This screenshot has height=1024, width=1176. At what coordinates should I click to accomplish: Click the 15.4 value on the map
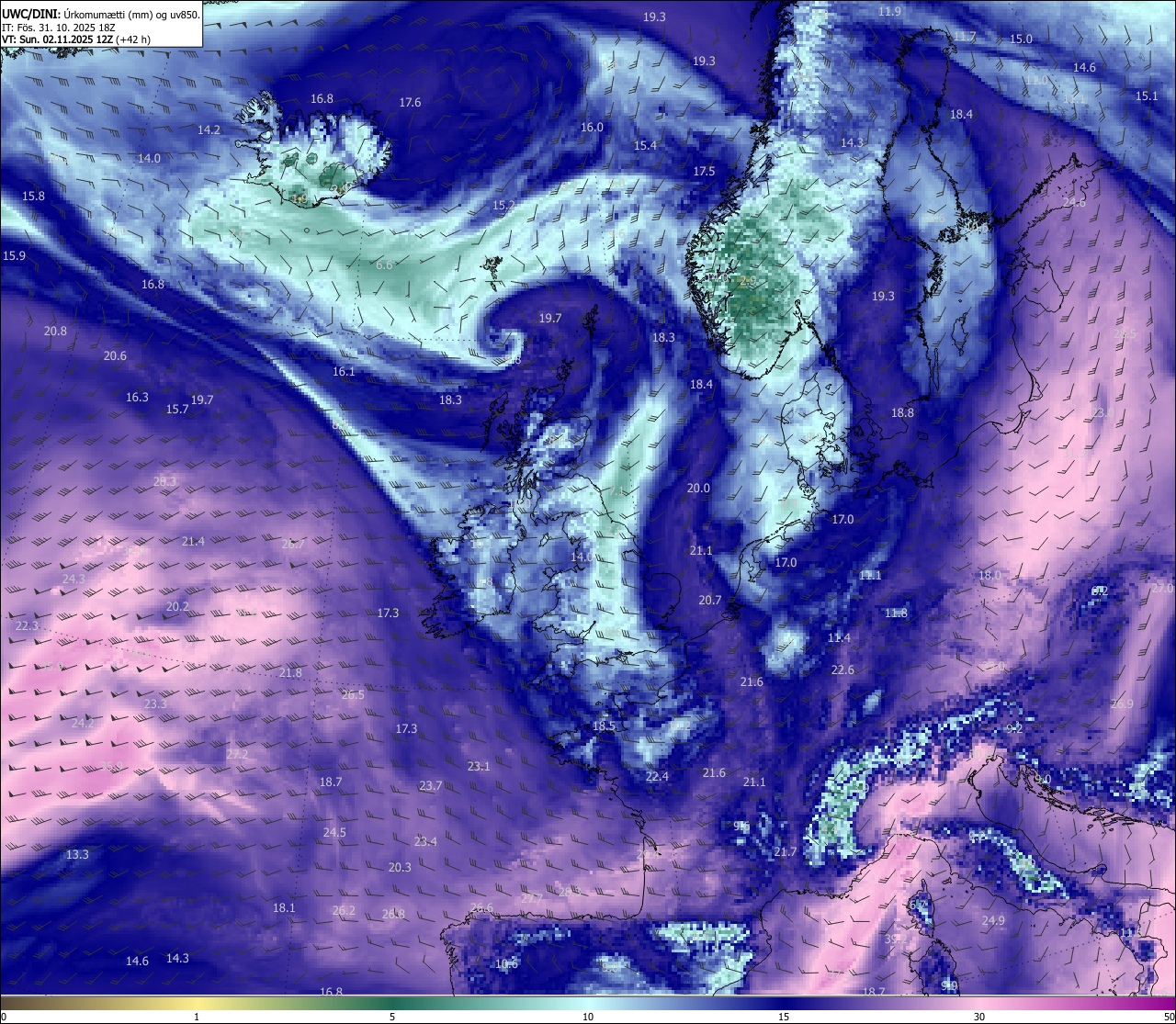coord(645,145)
